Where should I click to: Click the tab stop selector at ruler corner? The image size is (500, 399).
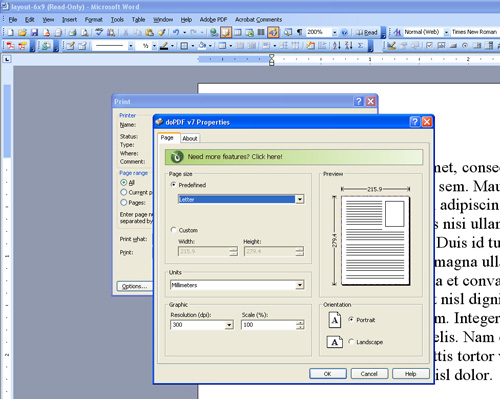(x=7, y=59)
